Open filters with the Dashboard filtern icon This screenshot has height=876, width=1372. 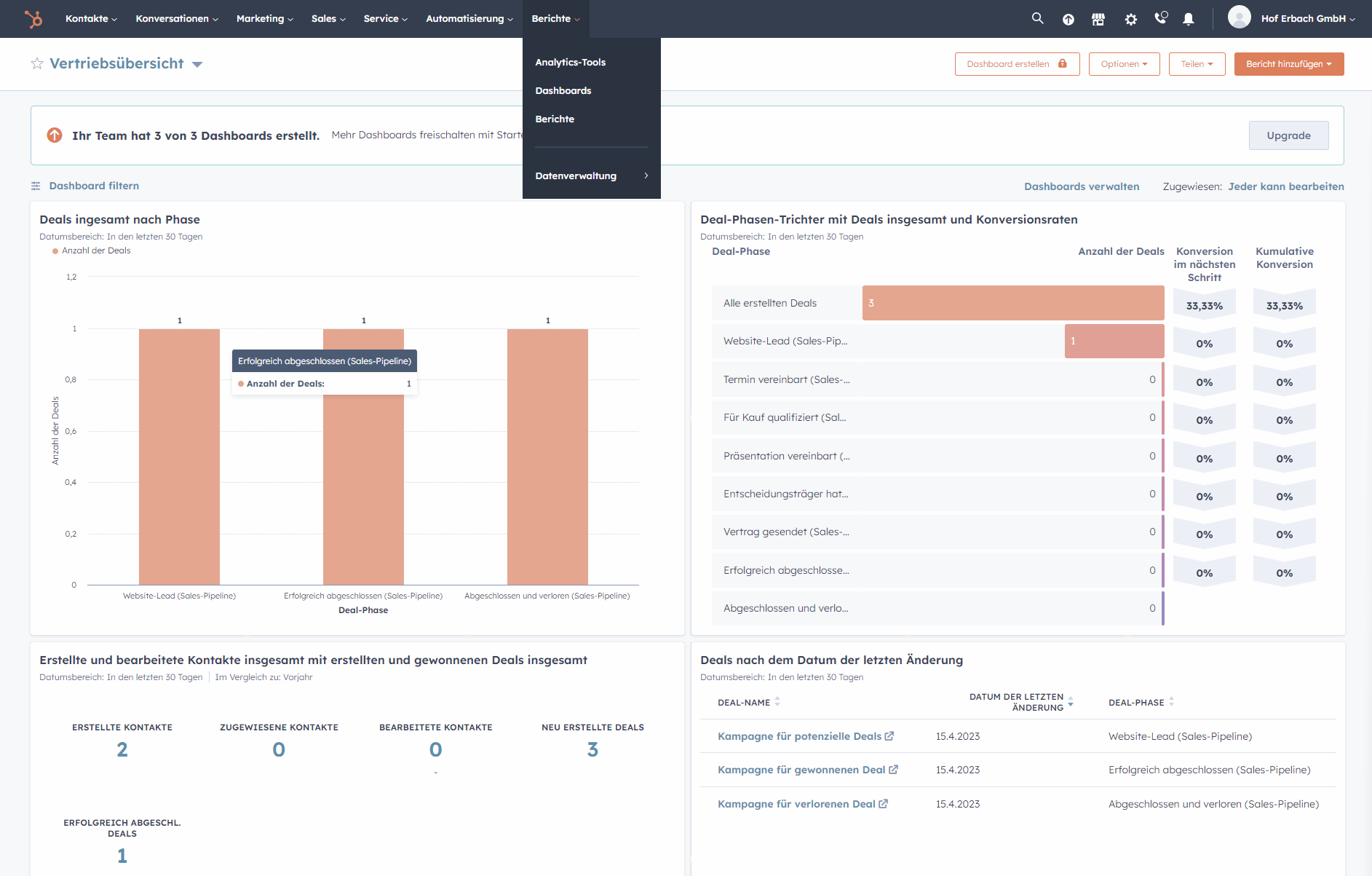click(x=36, y=186)
